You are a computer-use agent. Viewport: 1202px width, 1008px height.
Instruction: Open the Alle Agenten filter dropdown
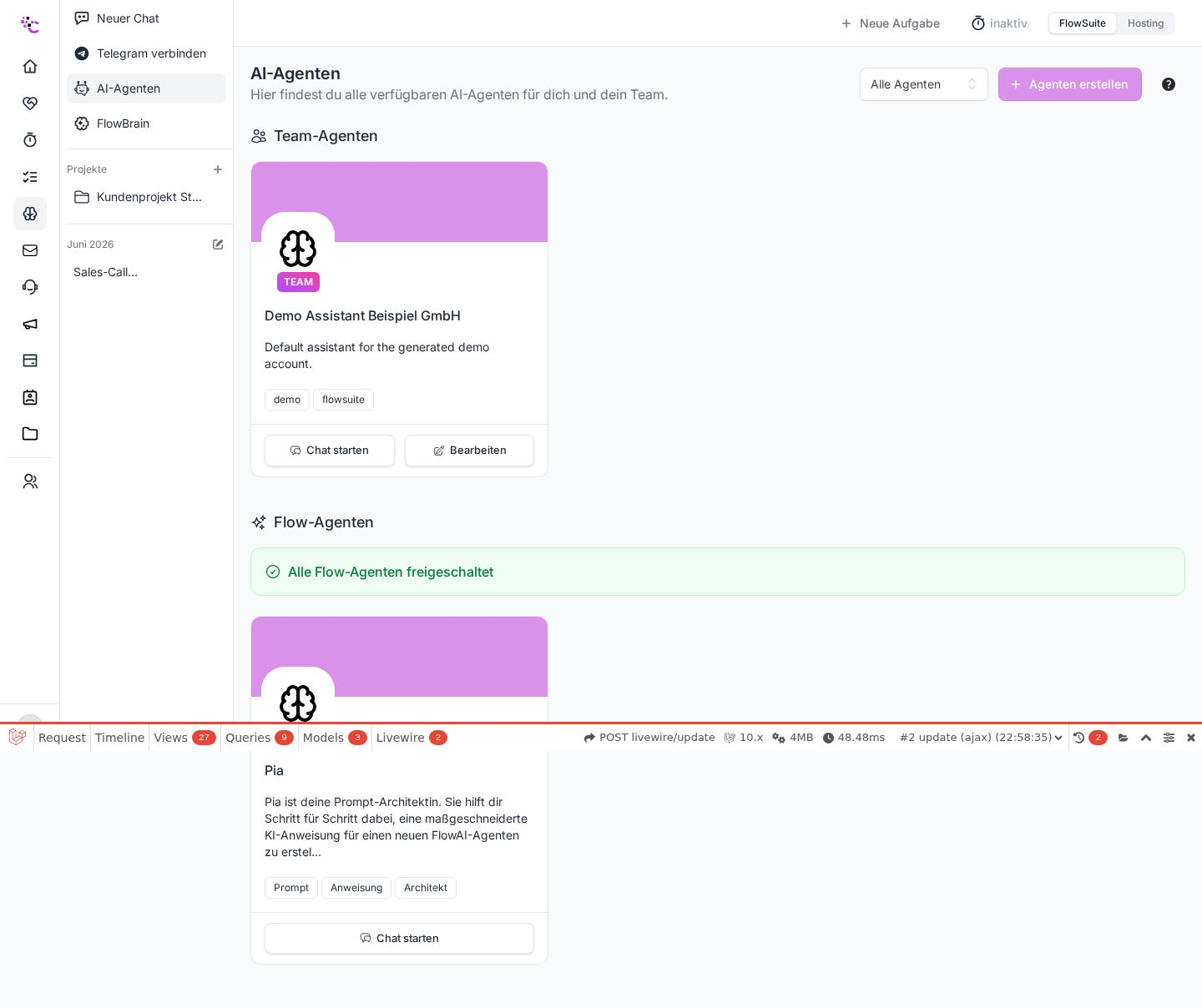[924, 84]
